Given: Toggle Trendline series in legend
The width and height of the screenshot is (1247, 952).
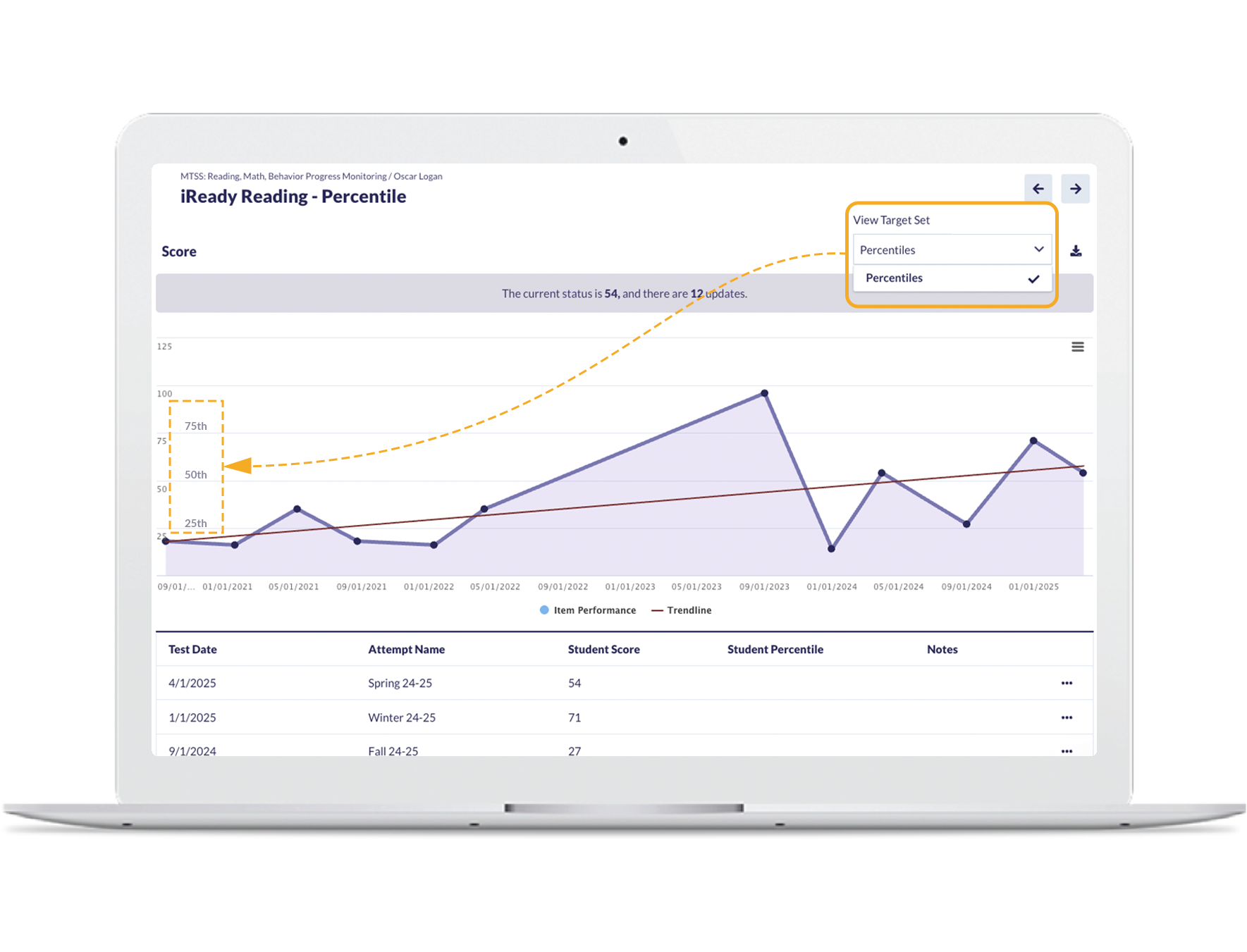Looking at the screenshot, I should (682, 610).
